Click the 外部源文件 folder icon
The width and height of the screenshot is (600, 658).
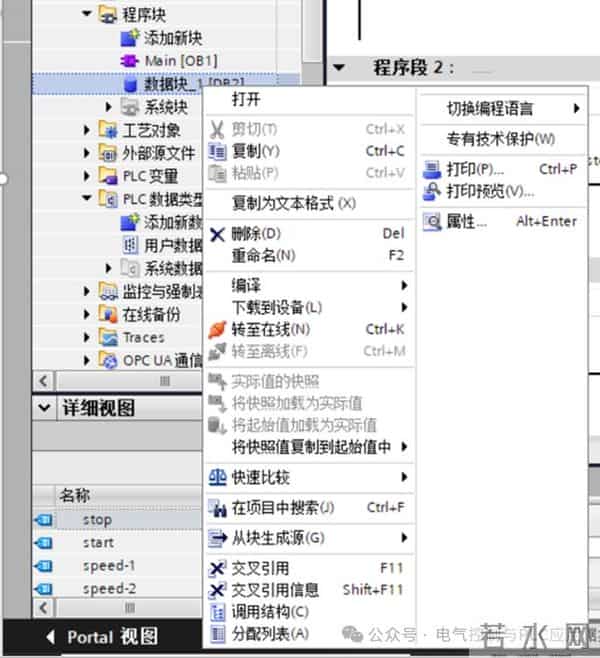[108, 153]
